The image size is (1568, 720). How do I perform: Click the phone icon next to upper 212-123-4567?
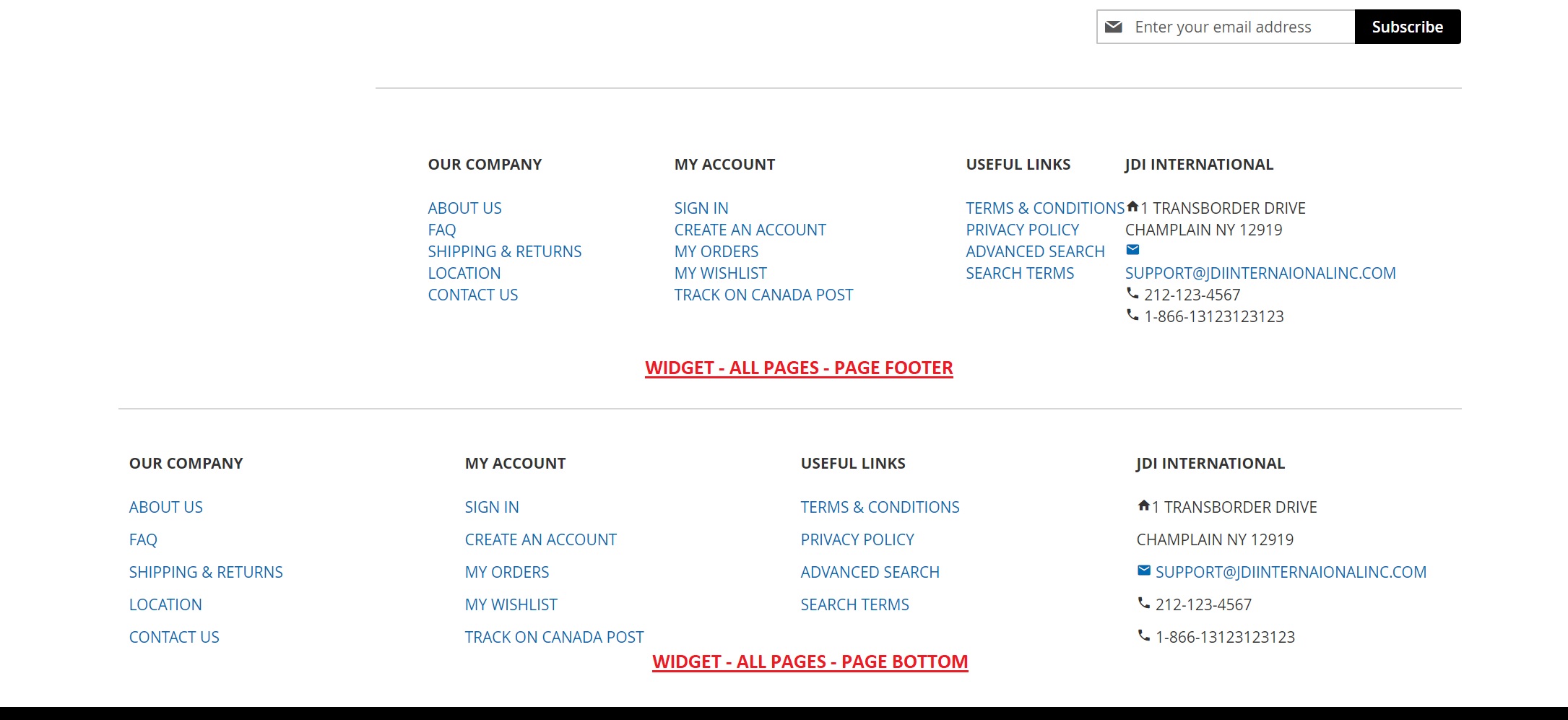point(1132,293)
